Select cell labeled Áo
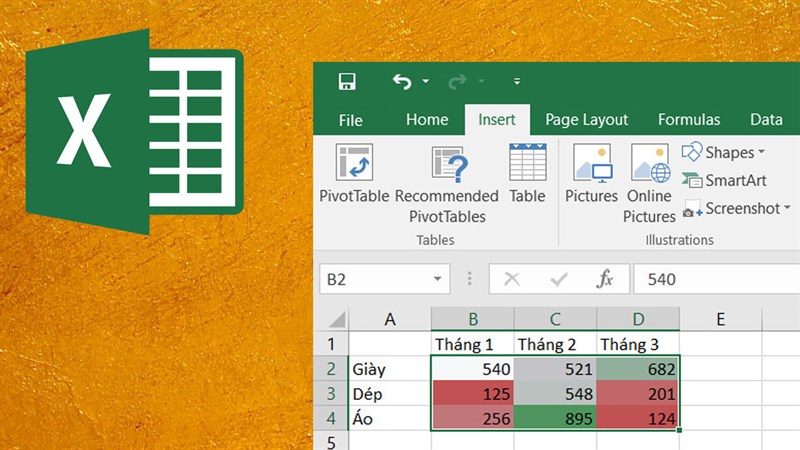The height and width of the screenshot is (450, 800). 390,418
